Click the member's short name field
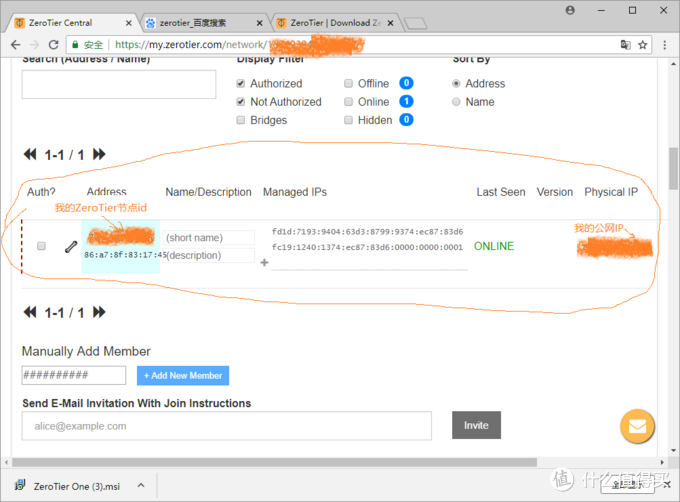Image resolution: width=680 pixels, height=502 pixels. click(x=209, y=238)
